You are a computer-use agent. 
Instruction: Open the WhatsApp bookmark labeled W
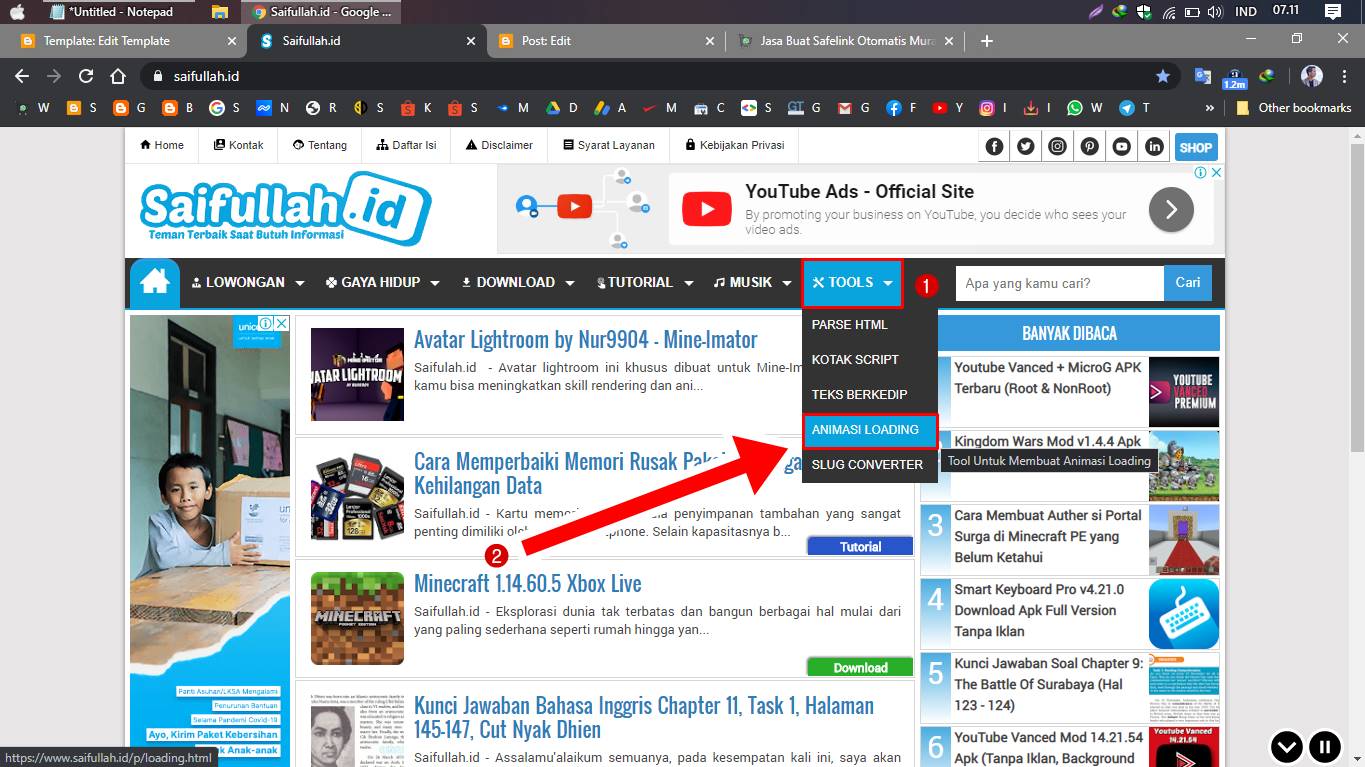(x=1085, y=108)
